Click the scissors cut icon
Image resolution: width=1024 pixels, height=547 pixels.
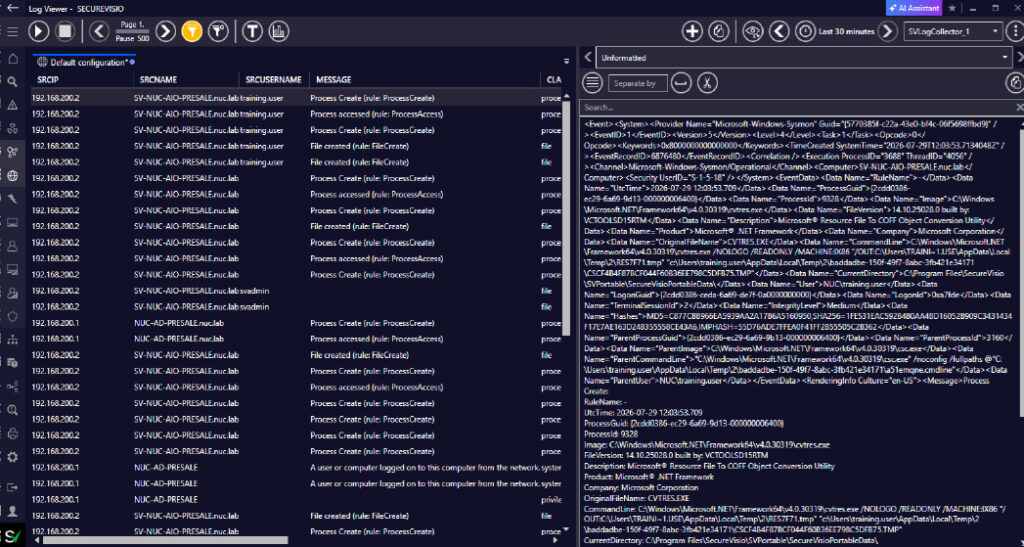[x=707, y=83]
